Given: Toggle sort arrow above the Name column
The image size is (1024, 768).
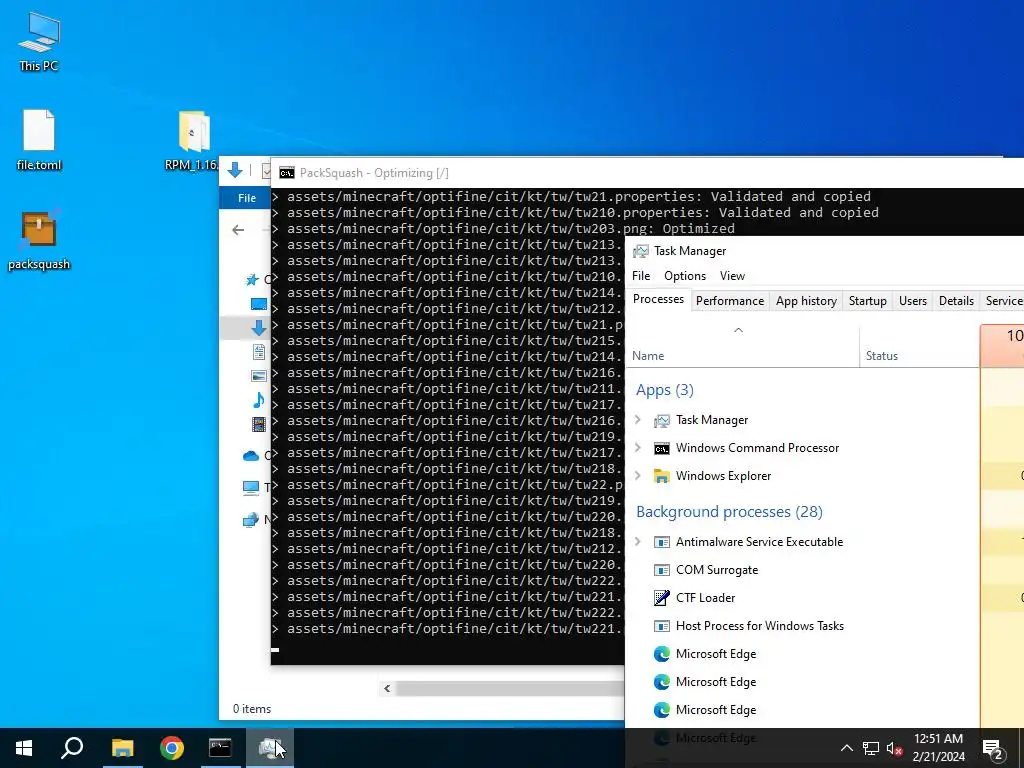Looking at the screenshot, I should click(739, 330).
